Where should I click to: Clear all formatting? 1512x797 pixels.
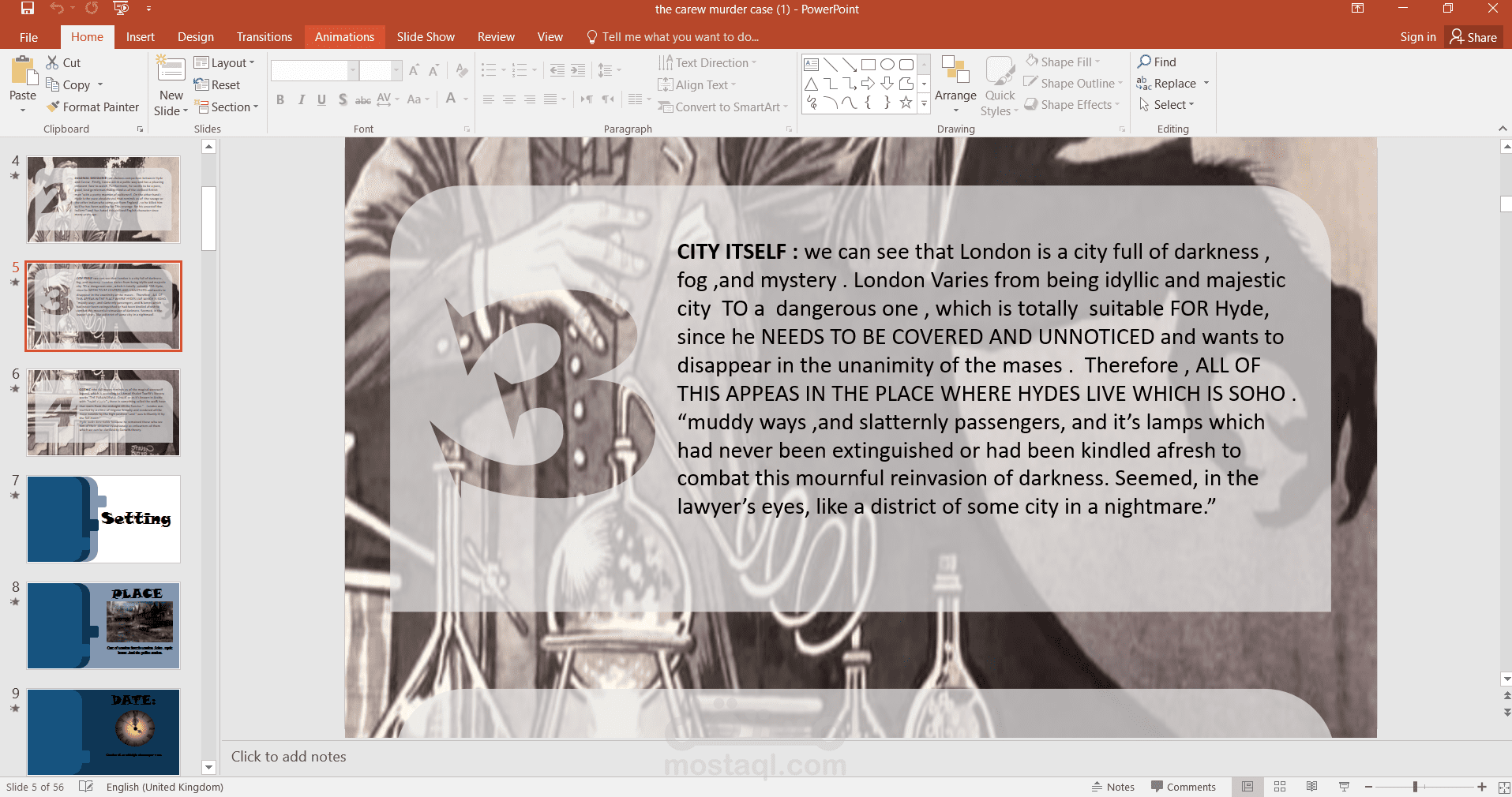[x=462, y=71]
